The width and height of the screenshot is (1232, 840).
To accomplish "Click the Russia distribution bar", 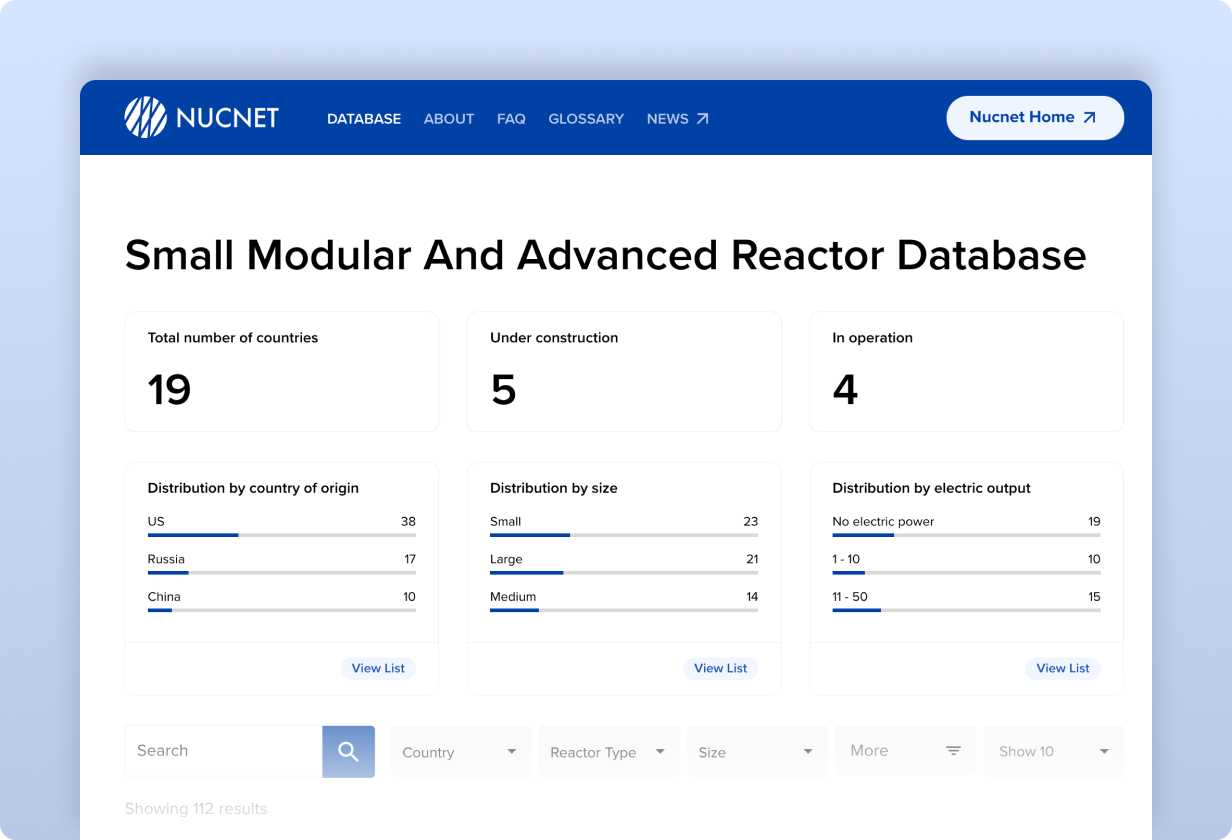I will coord(282,573).
